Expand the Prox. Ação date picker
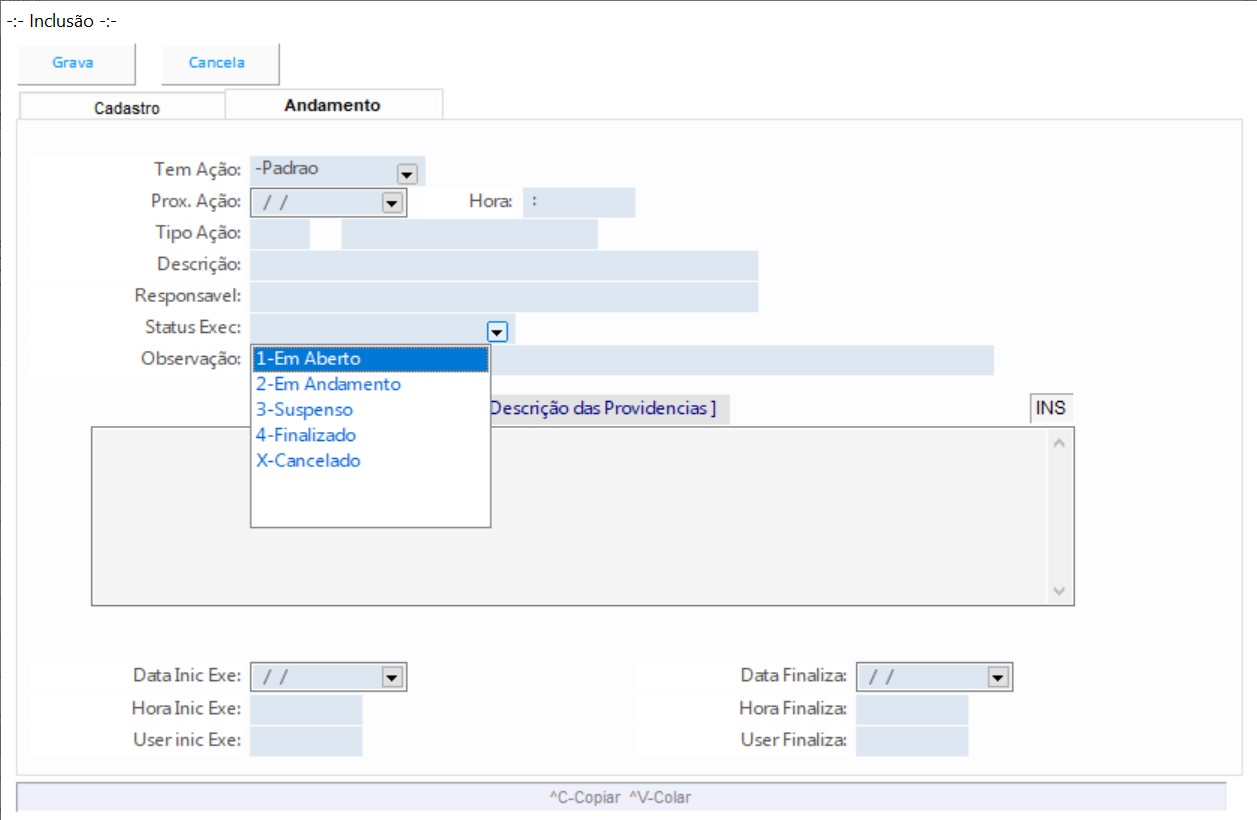This screenshot has width=1257, height=820. click(391, 203)
